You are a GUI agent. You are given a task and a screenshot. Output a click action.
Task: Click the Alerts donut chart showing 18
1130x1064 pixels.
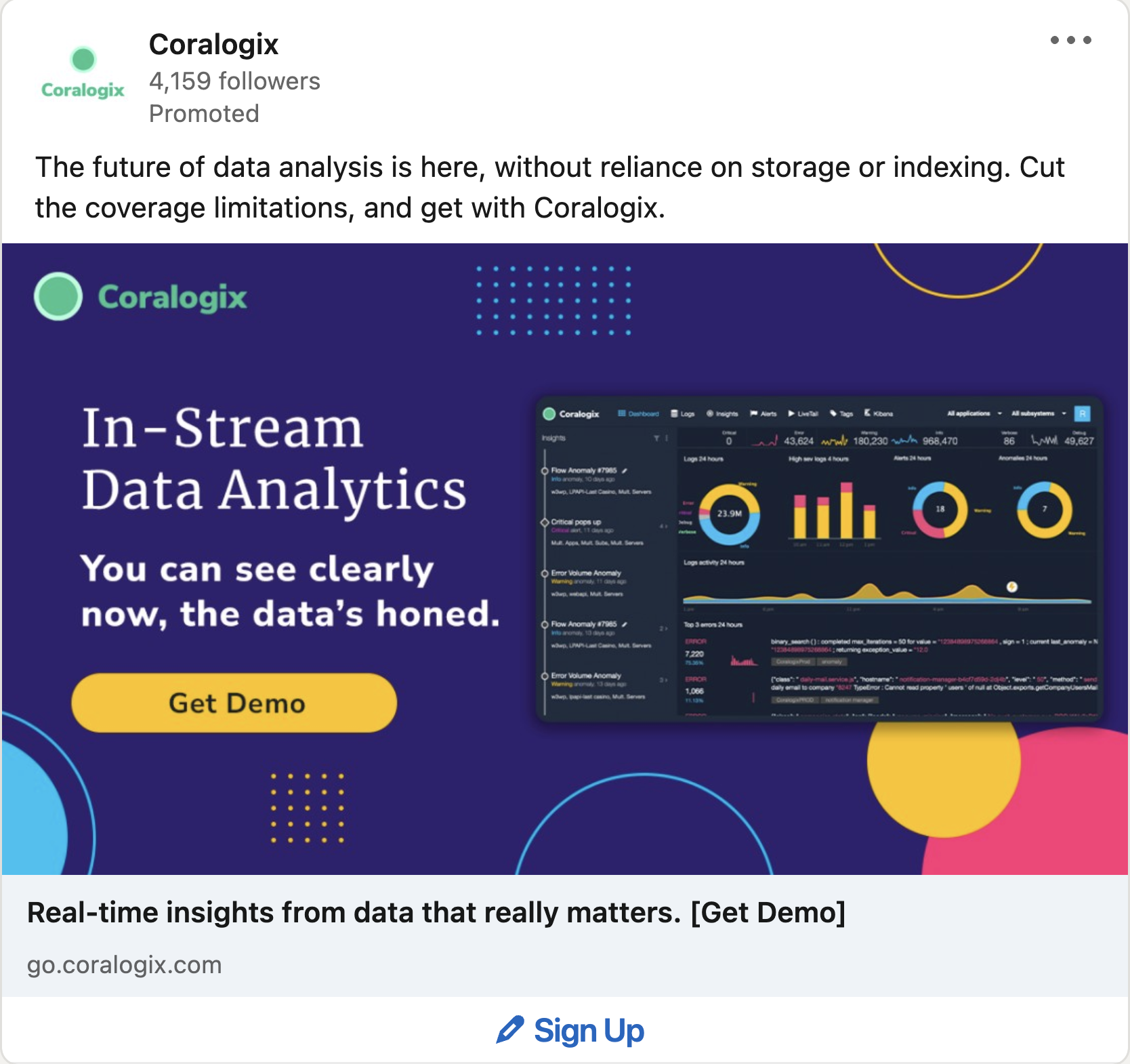(940, 510)
